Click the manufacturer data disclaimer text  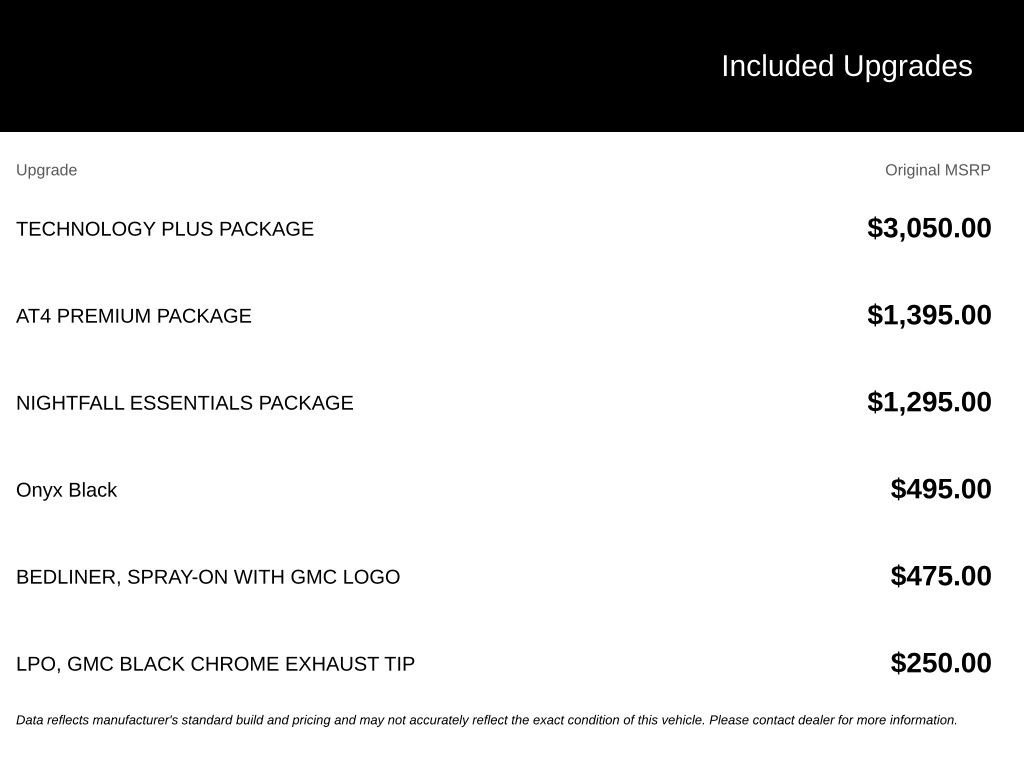click(487, 720)
